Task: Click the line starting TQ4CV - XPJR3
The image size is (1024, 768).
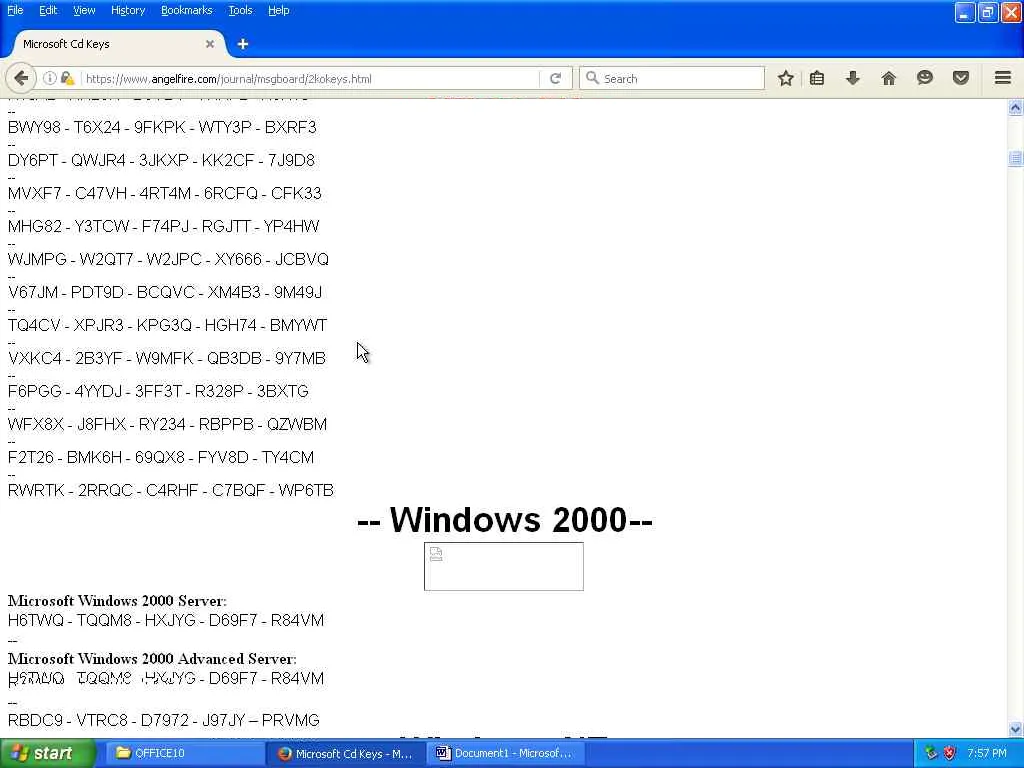Action: (x=167, y=325)
